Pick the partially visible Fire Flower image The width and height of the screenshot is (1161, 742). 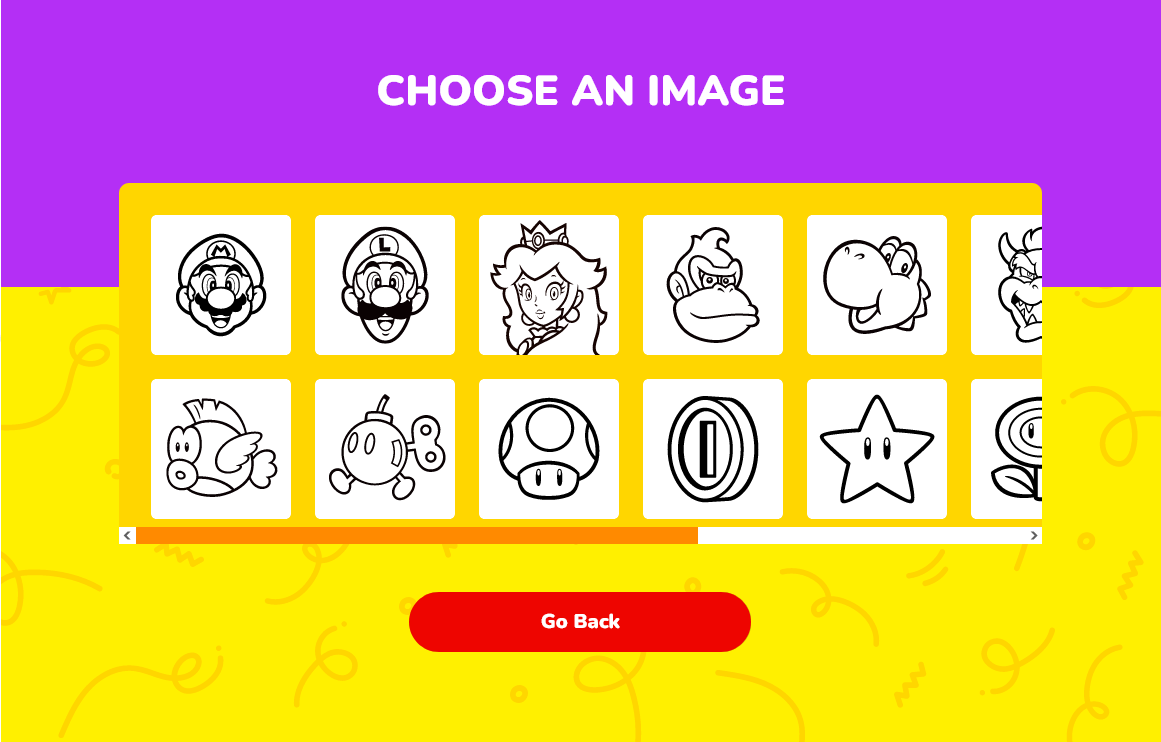1007,449
